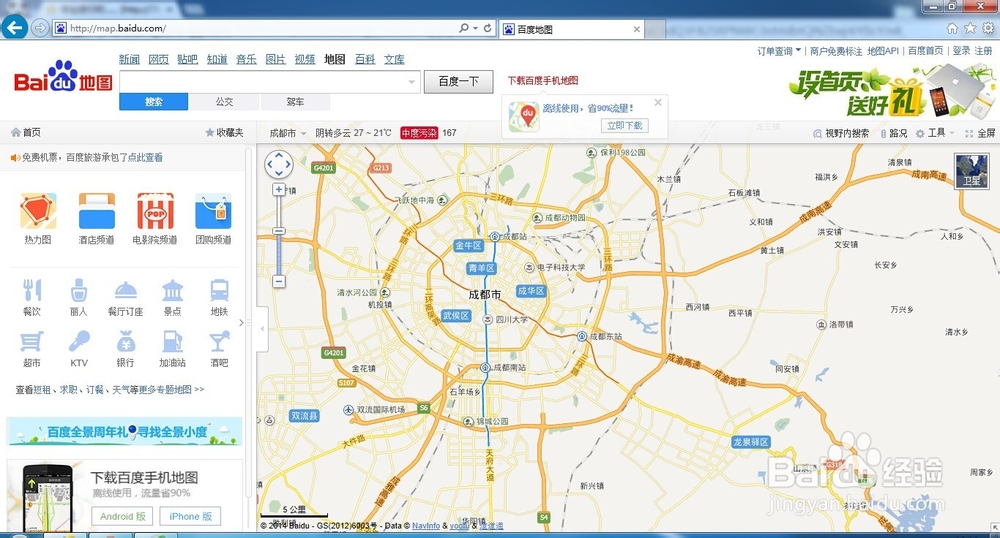Viewport: 1000px width, 538px height.
Task: Toggle 路况 traffic layer
Action: pos(894,133)
